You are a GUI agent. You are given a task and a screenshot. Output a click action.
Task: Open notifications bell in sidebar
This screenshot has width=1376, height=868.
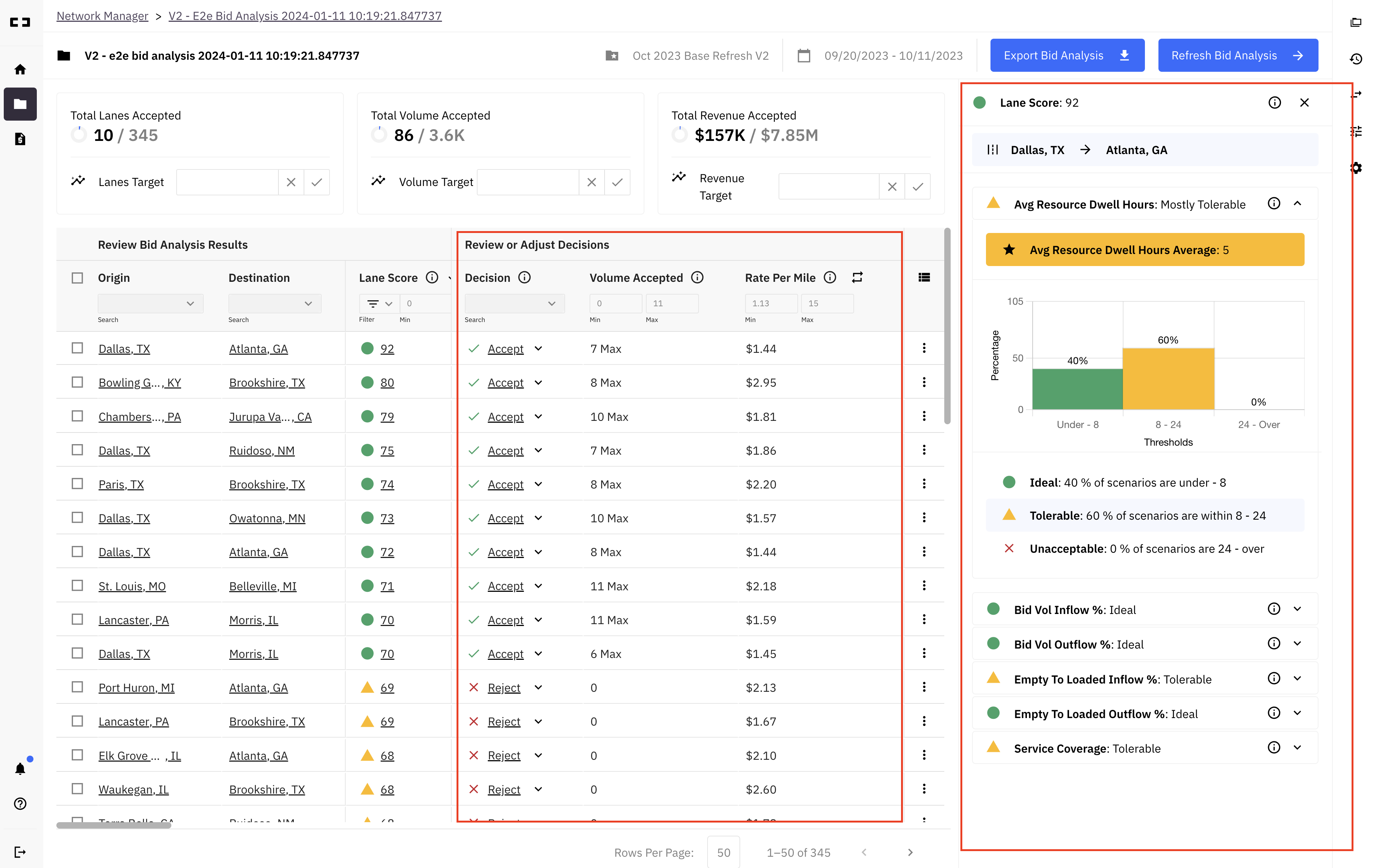point(20,768)
